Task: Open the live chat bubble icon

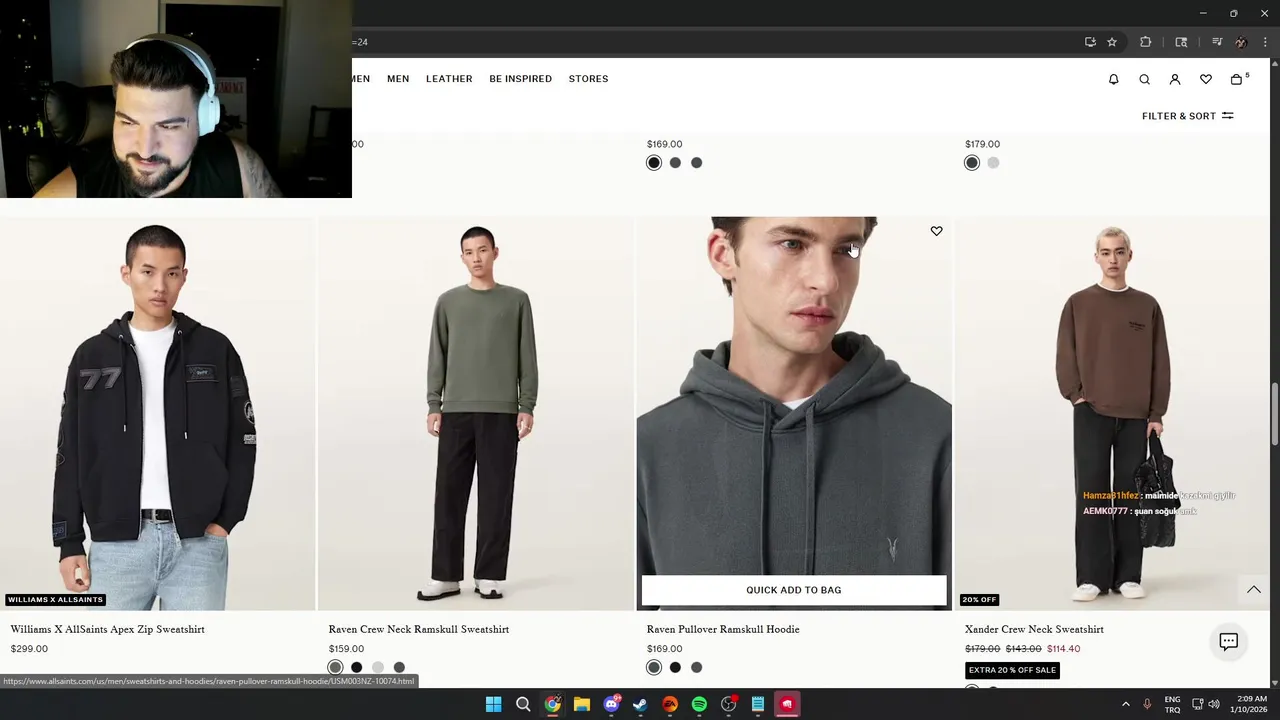Action: click(1228, 642)
